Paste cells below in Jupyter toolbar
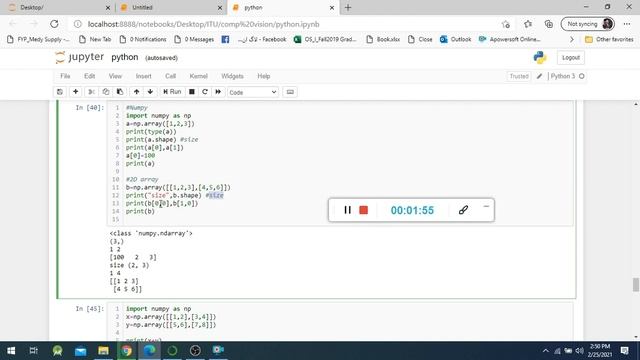 click(x=120, y=92)
